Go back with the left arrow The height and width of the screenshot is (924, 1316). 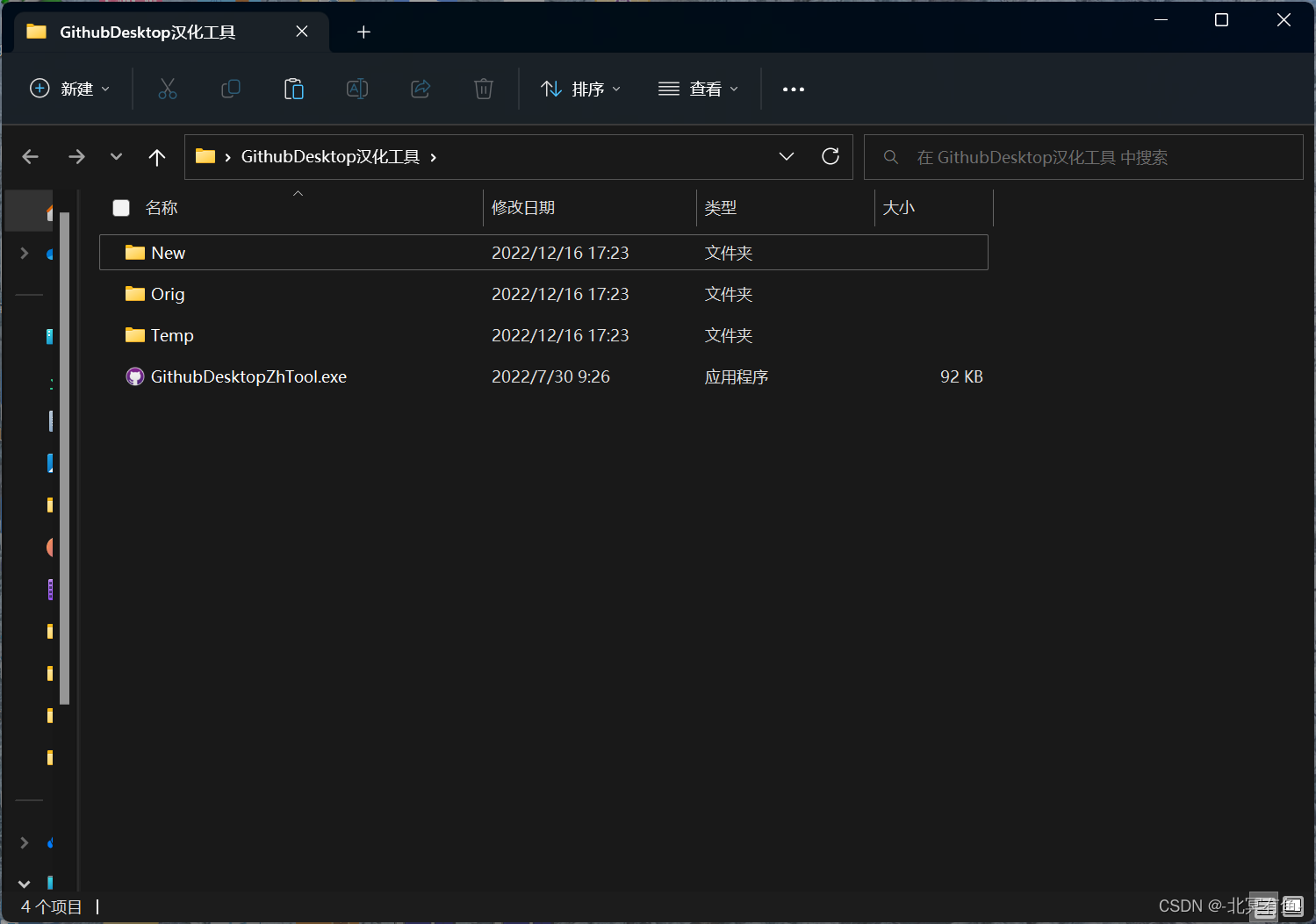(x=31, y=157)
